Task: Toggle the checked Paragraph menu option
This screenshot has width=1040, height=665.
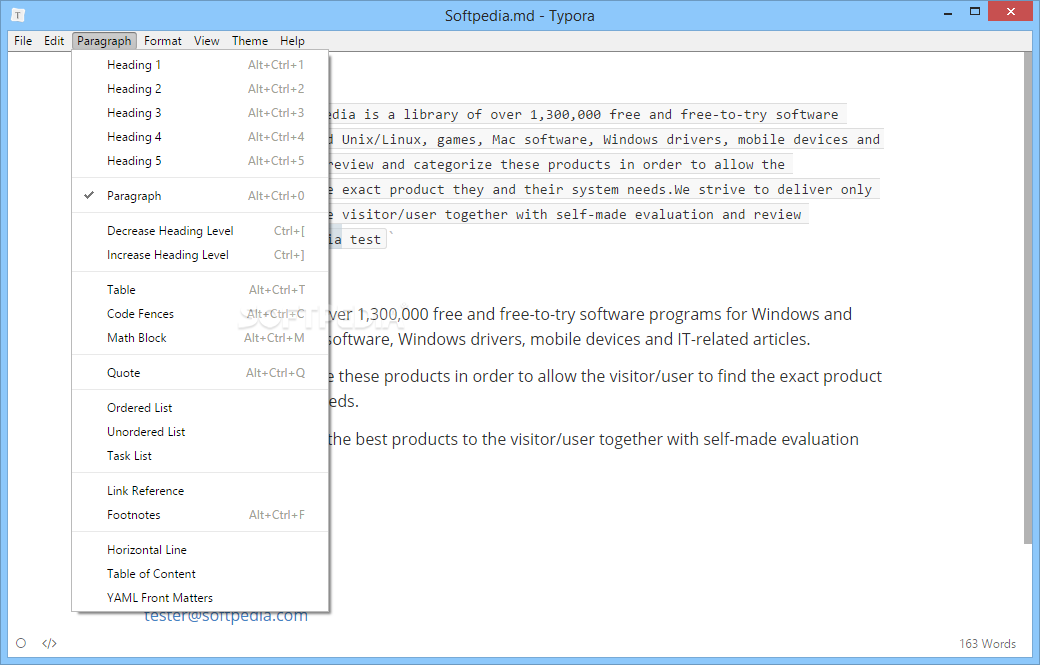Action: (x=200, y=196)
